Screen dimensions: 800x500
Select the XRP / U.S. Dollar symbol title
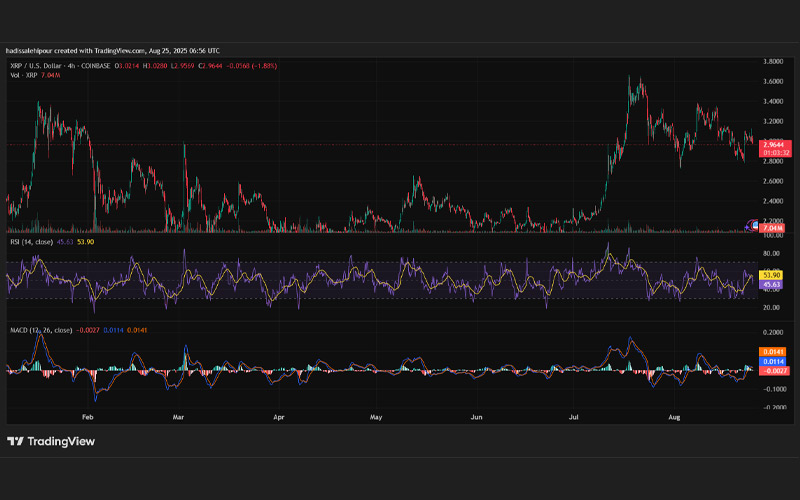coord(36,66)
